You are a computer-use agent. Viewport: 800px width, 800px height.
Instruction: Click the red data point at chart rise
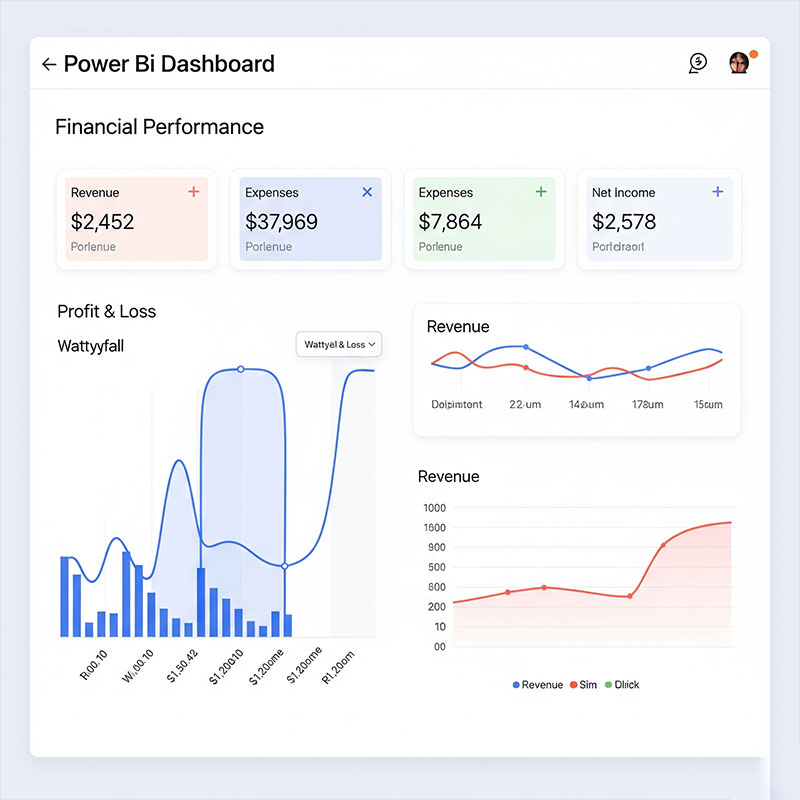click(663, 545)
